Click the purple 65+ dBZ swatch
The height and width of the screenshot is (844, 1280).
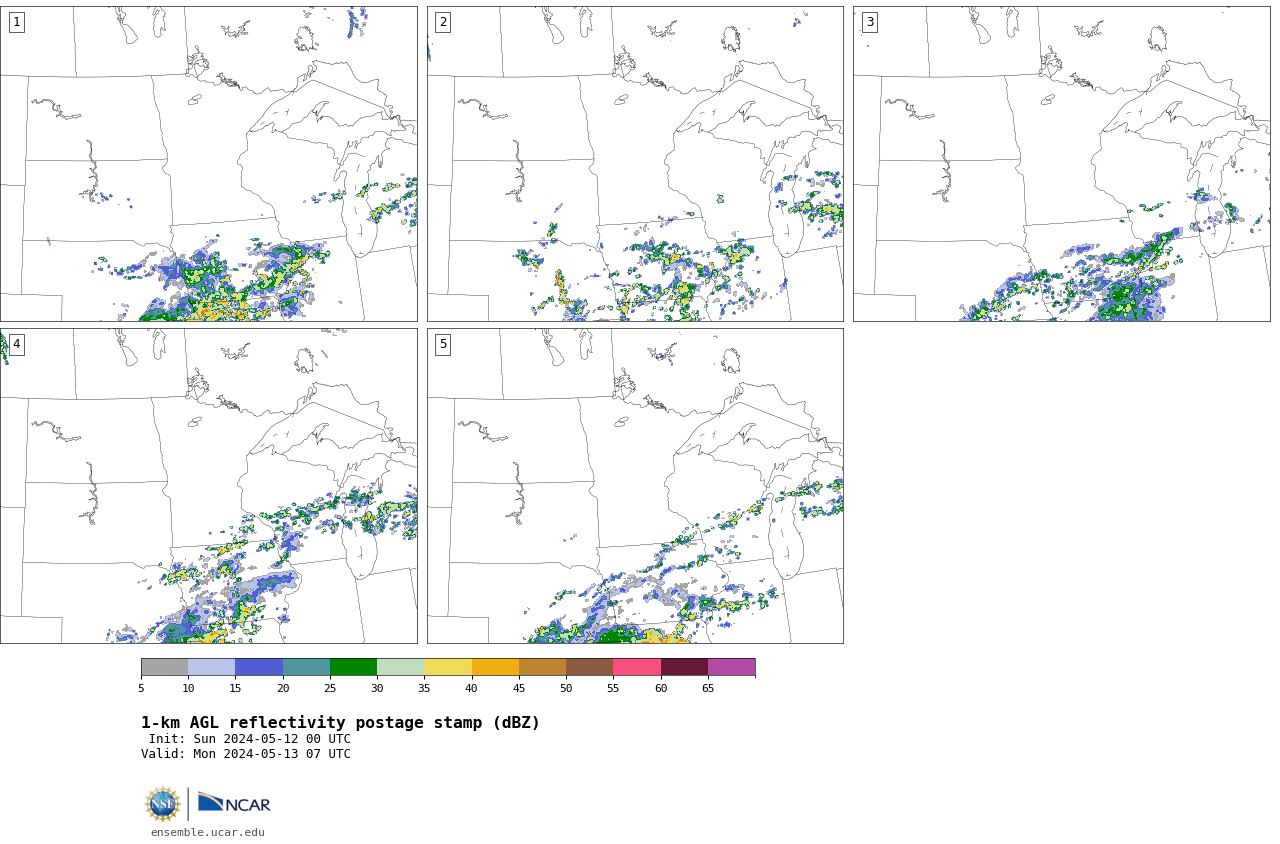(731, 667)
